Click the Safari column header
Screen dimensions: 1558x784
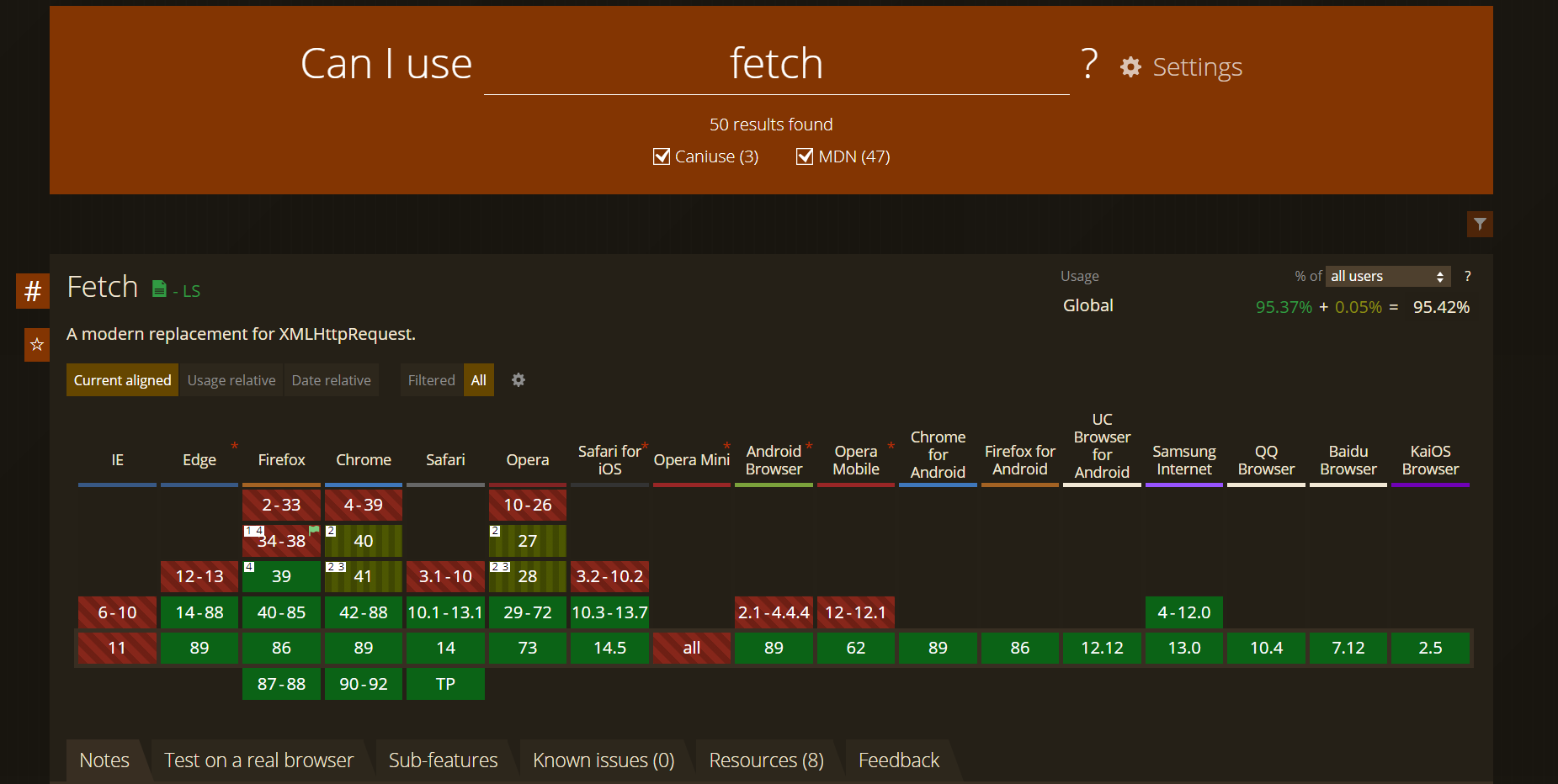click(x=445, y=460)
